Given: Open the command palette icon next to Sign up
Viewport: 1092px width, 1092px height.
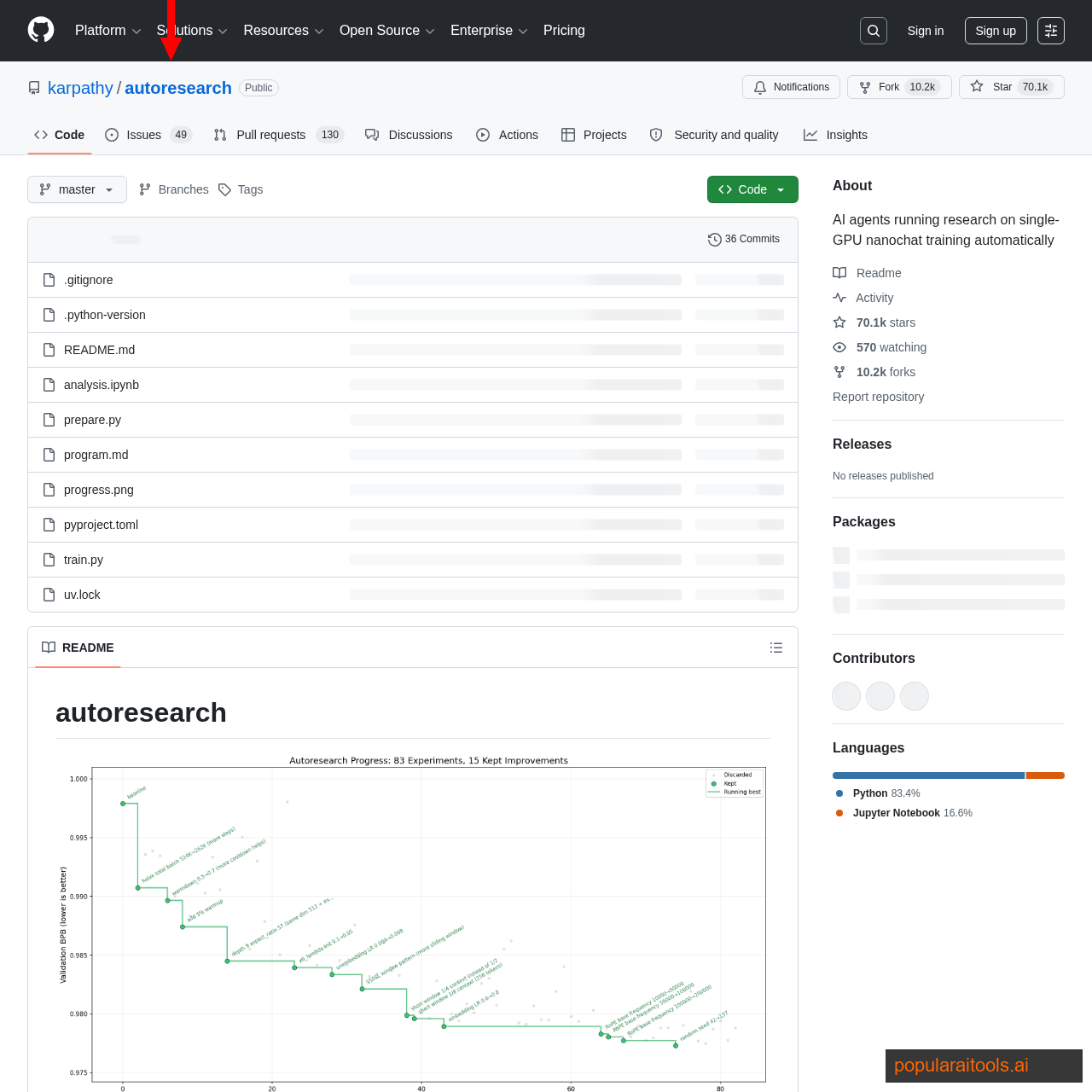Looking at the screenshot, I should (x=1049, y=30).
